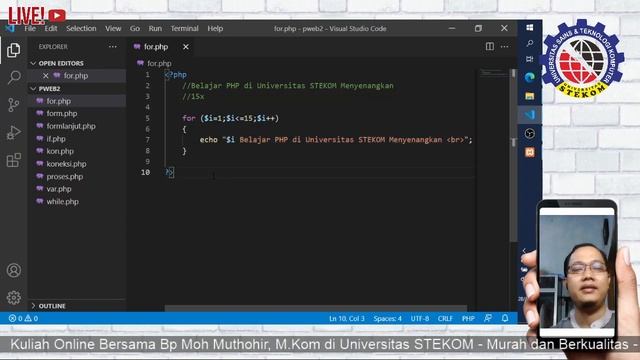The image size is (640, 360).
Task: Open Manage gear settings menu
Action: (x=13, y=298)
